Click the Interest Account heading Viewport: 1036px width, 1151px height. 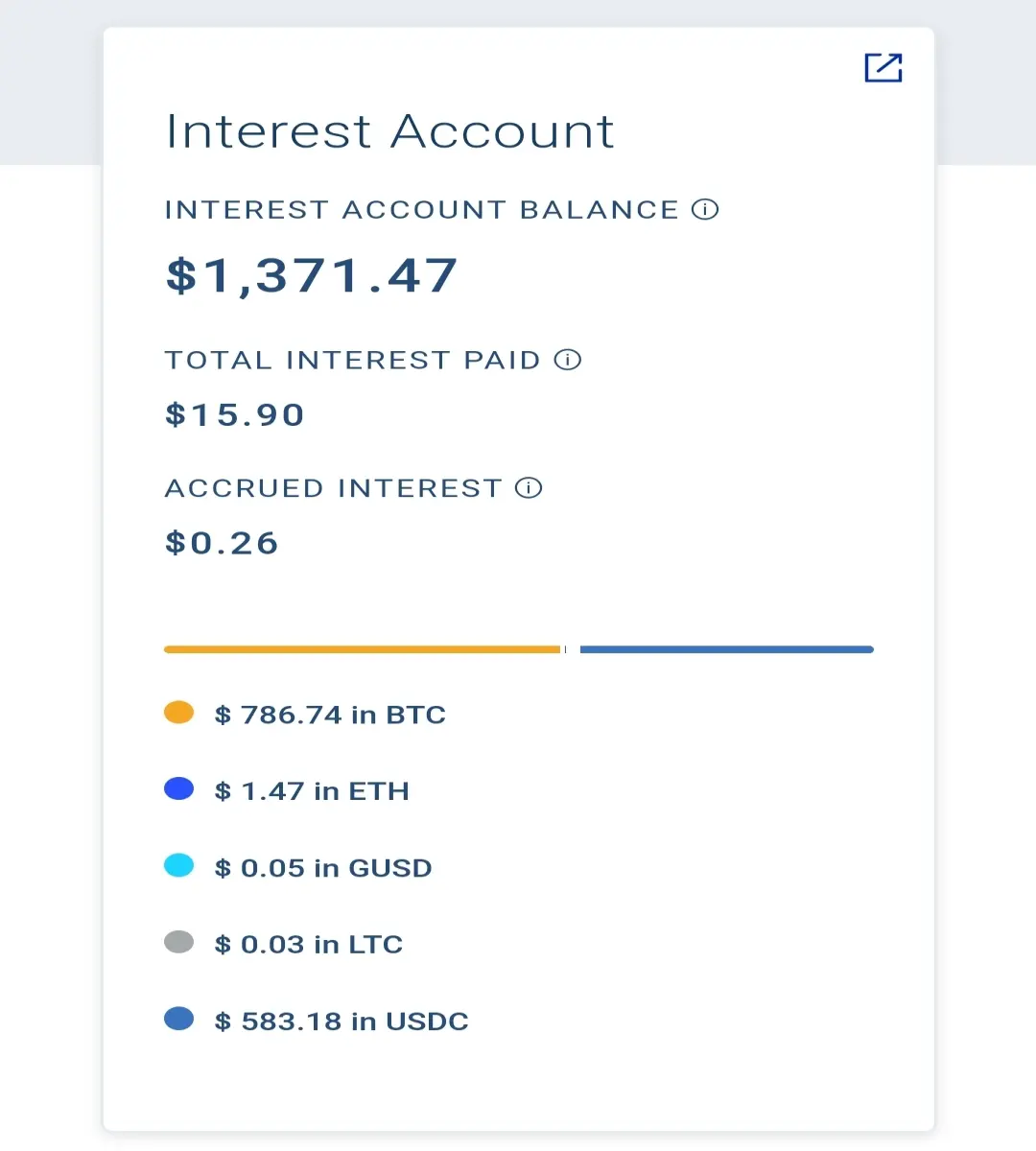390,131
